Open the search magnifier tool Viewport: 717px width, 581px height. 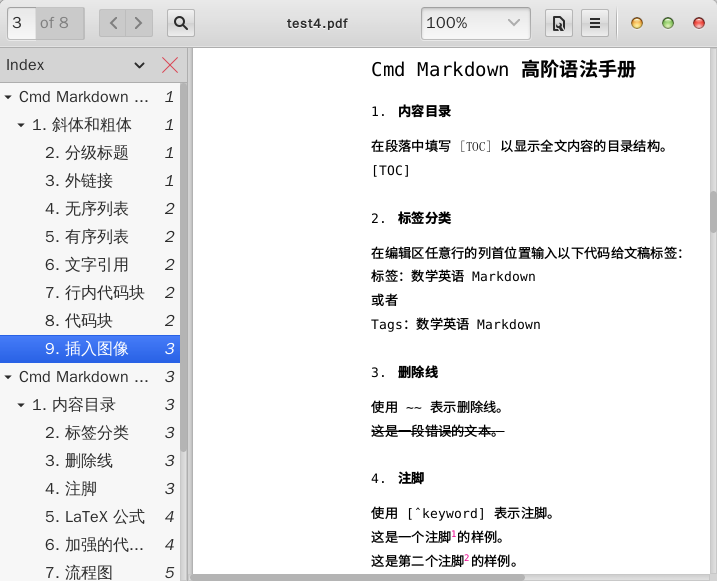181,23
